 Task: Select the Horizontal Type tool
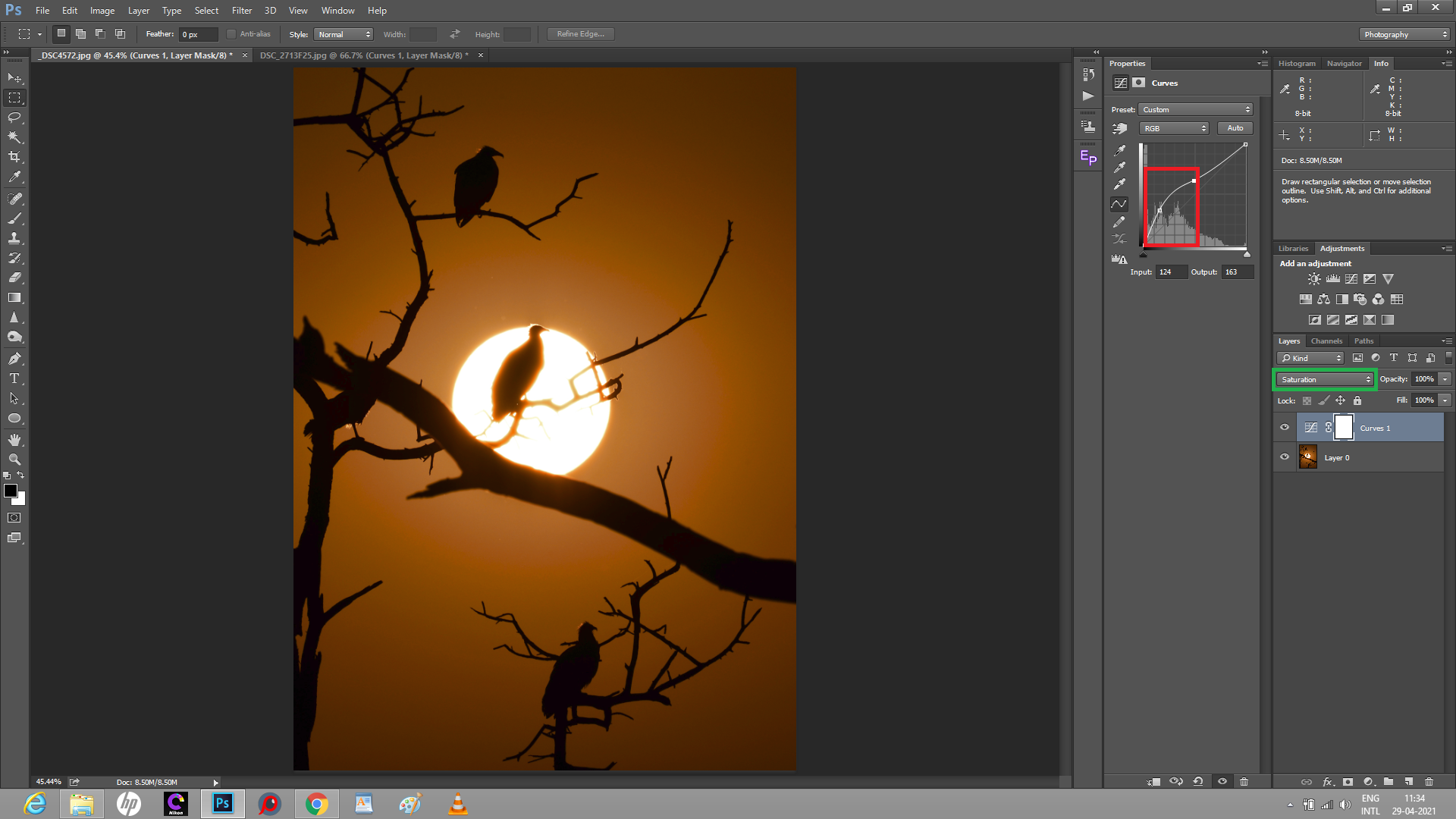(14, 378)
